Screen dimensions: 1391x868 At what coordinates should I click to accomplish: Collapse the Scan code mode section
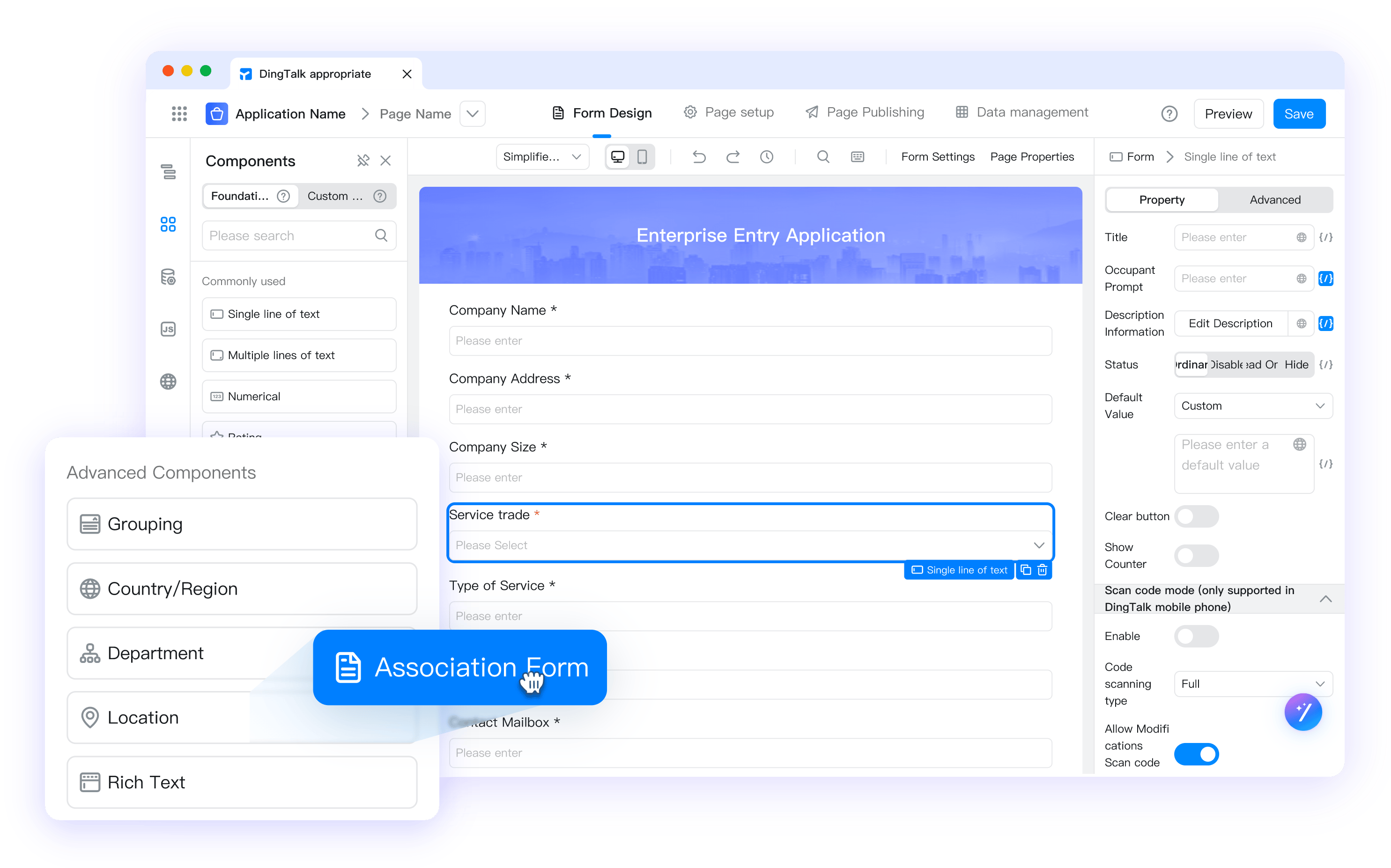(1325, 599)
